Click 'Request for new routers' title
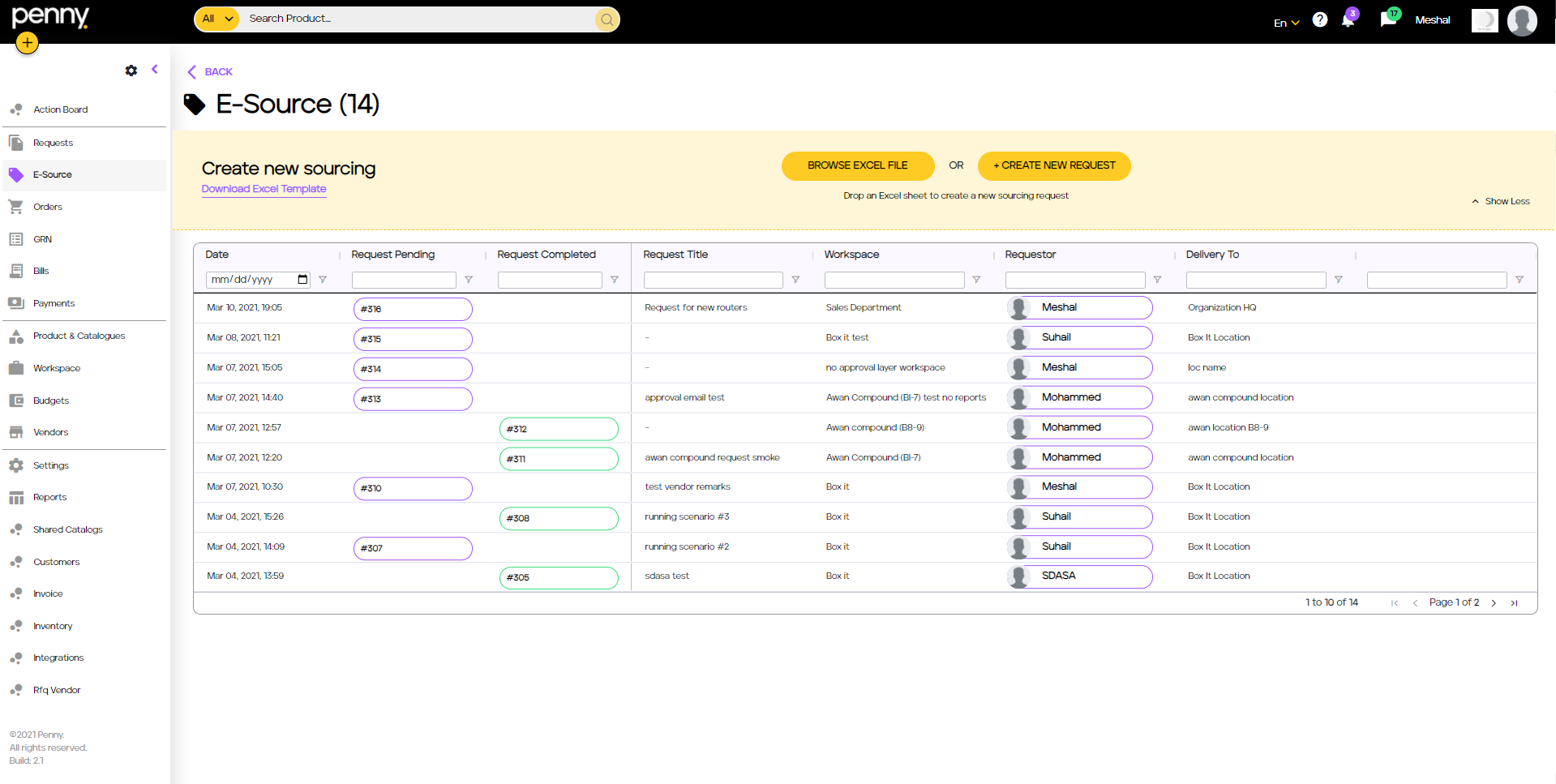1556x784 pixels. 696,307
